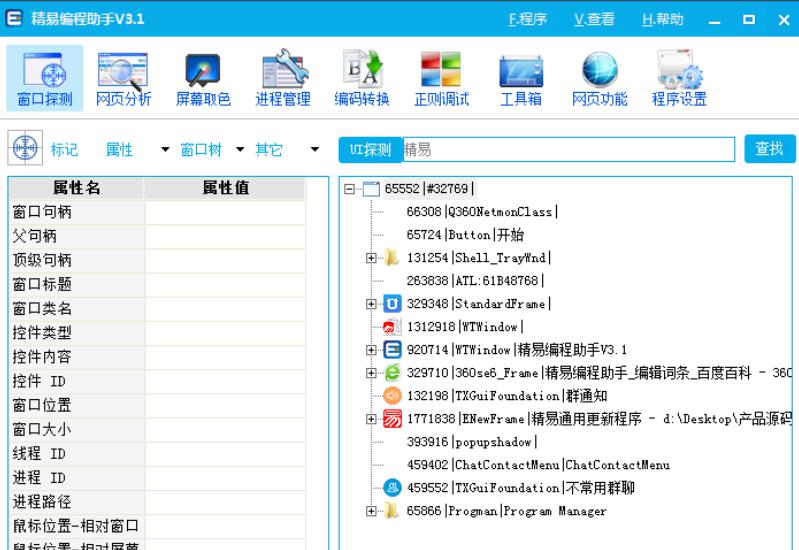Expand the 360se6_Frame tree node
The image size is (799, 550).
click(371, 373)
